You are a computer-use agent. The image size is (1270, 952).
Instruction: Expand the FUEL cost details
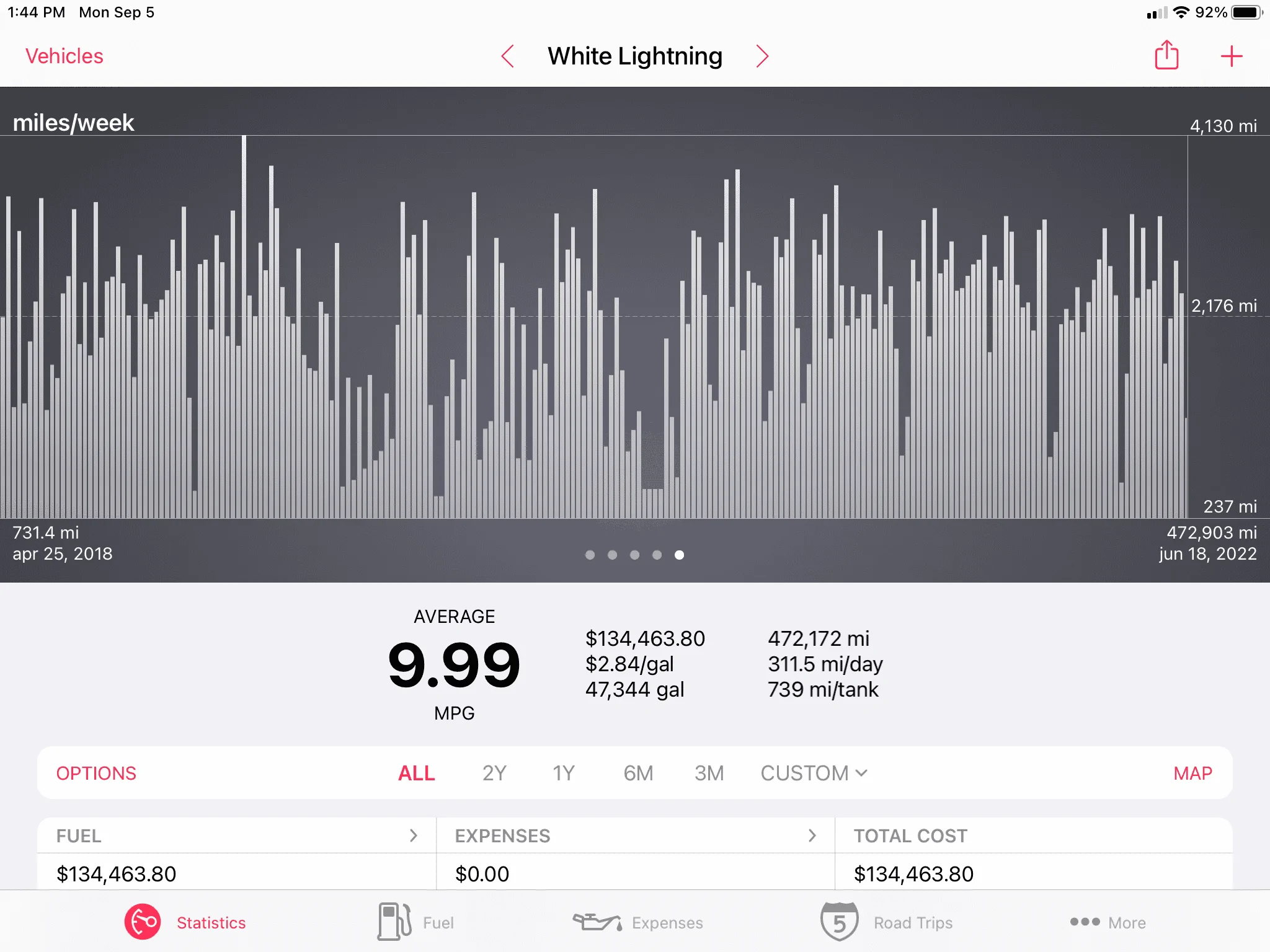[236, 835]
